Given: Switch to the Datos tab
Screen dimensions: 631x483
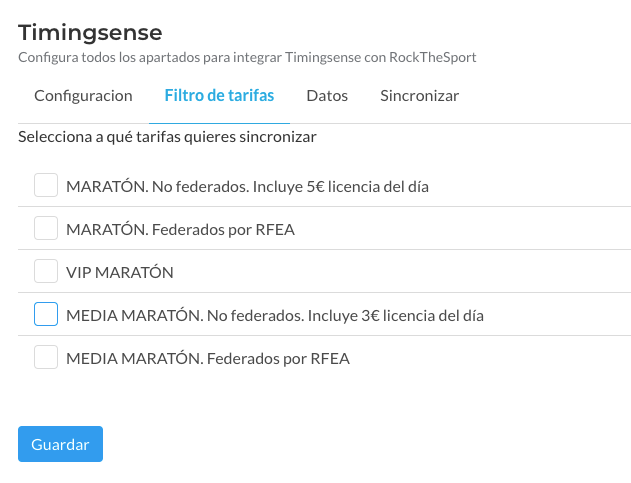Looking at the screenshot, I should [327, 96].
